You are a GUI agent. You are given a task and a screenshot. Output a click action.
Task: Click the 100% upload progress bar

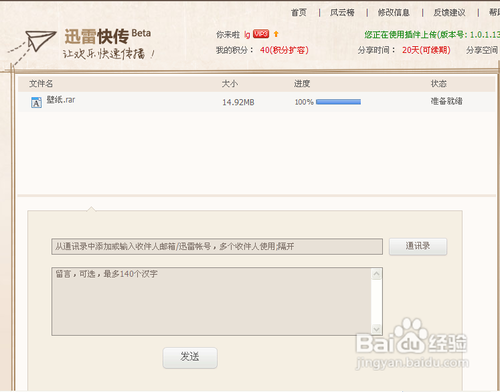338,102
